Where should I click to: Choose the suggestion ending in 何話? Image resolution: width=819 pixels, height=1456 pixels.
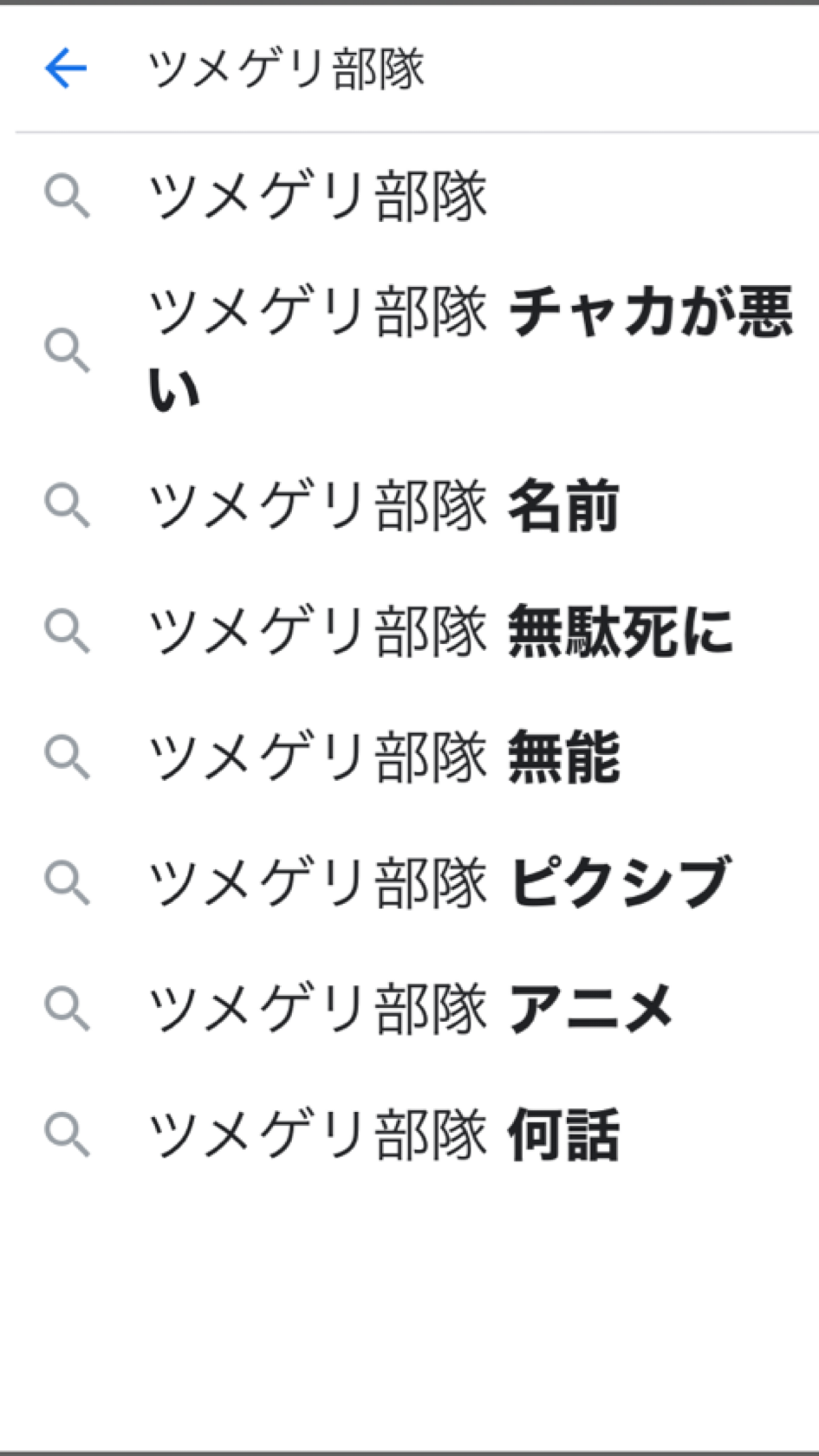click(383, 1134)
